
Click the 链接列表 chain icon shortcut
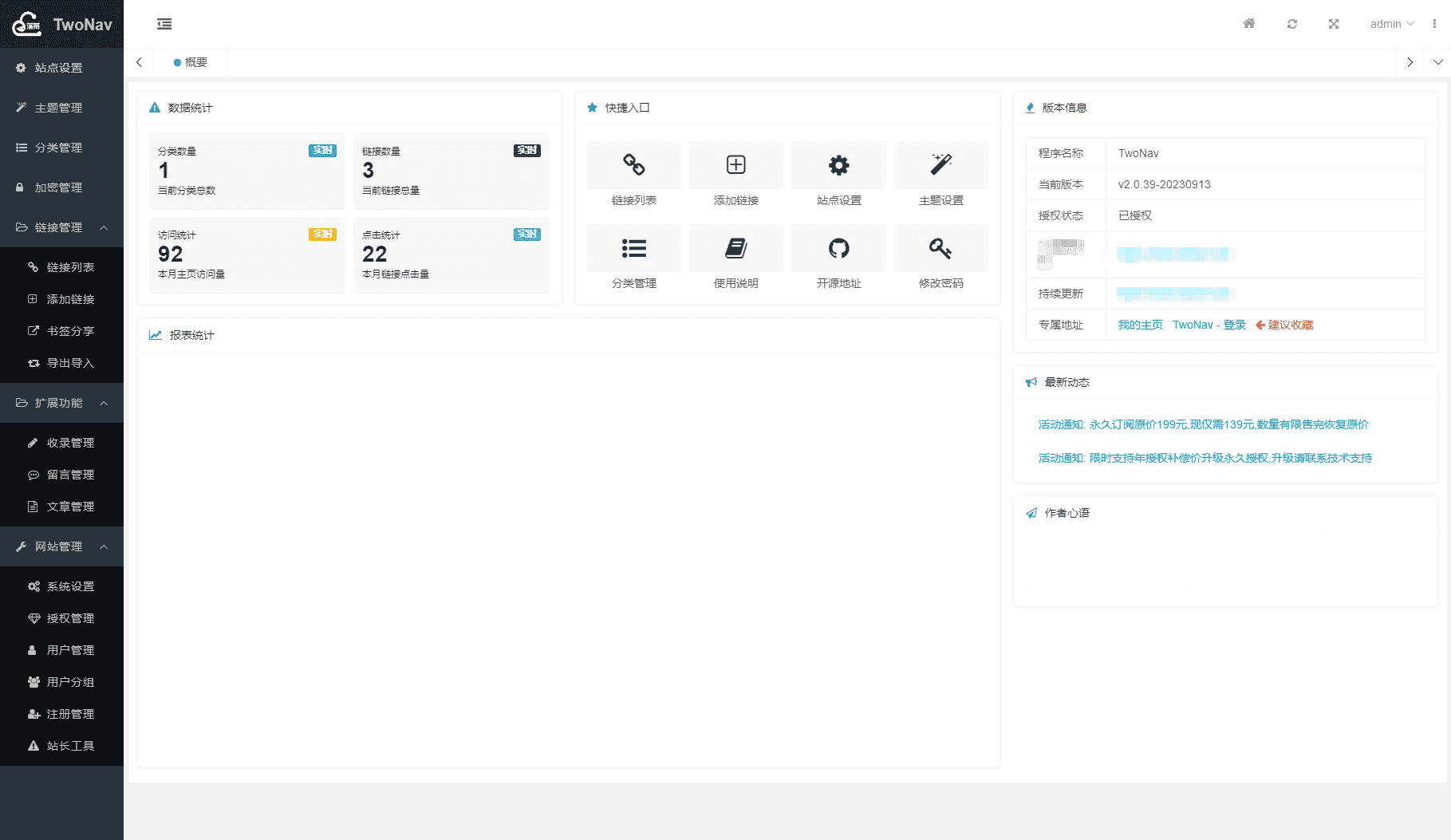pyautogui.click(x=634, y=165)
